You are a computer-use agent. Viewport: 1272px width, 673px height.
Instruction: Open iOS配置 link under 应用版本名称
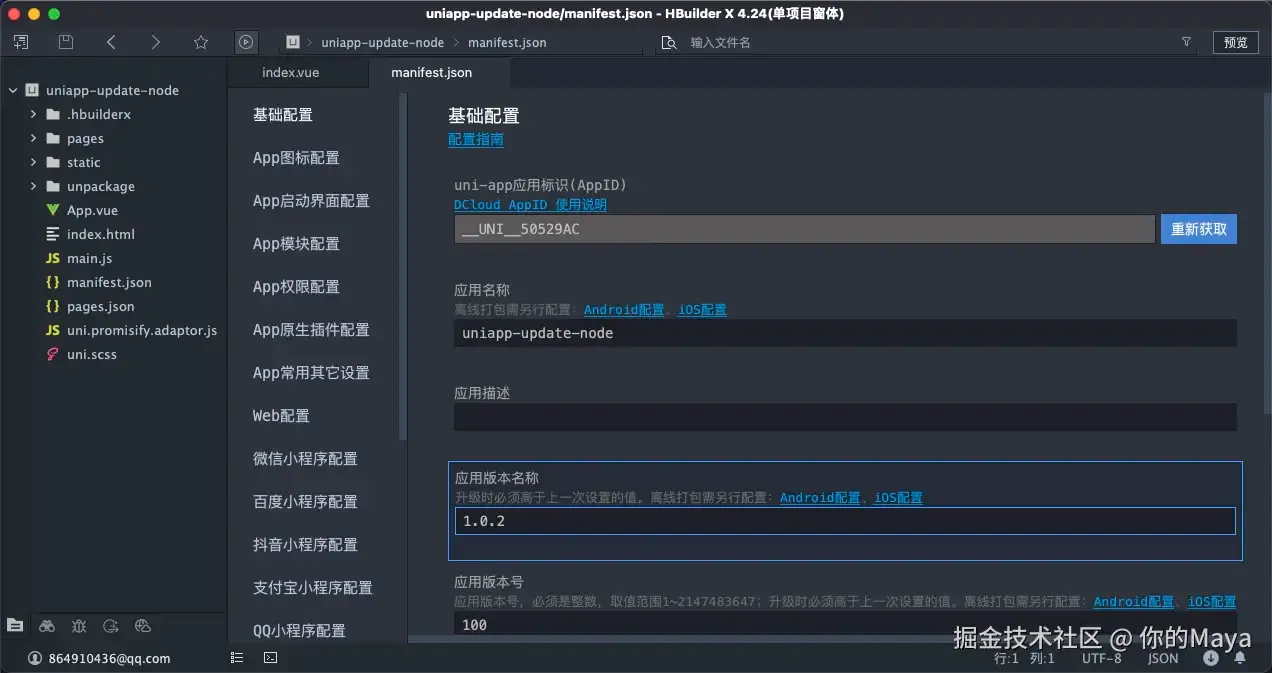click(x=899, y=497)
